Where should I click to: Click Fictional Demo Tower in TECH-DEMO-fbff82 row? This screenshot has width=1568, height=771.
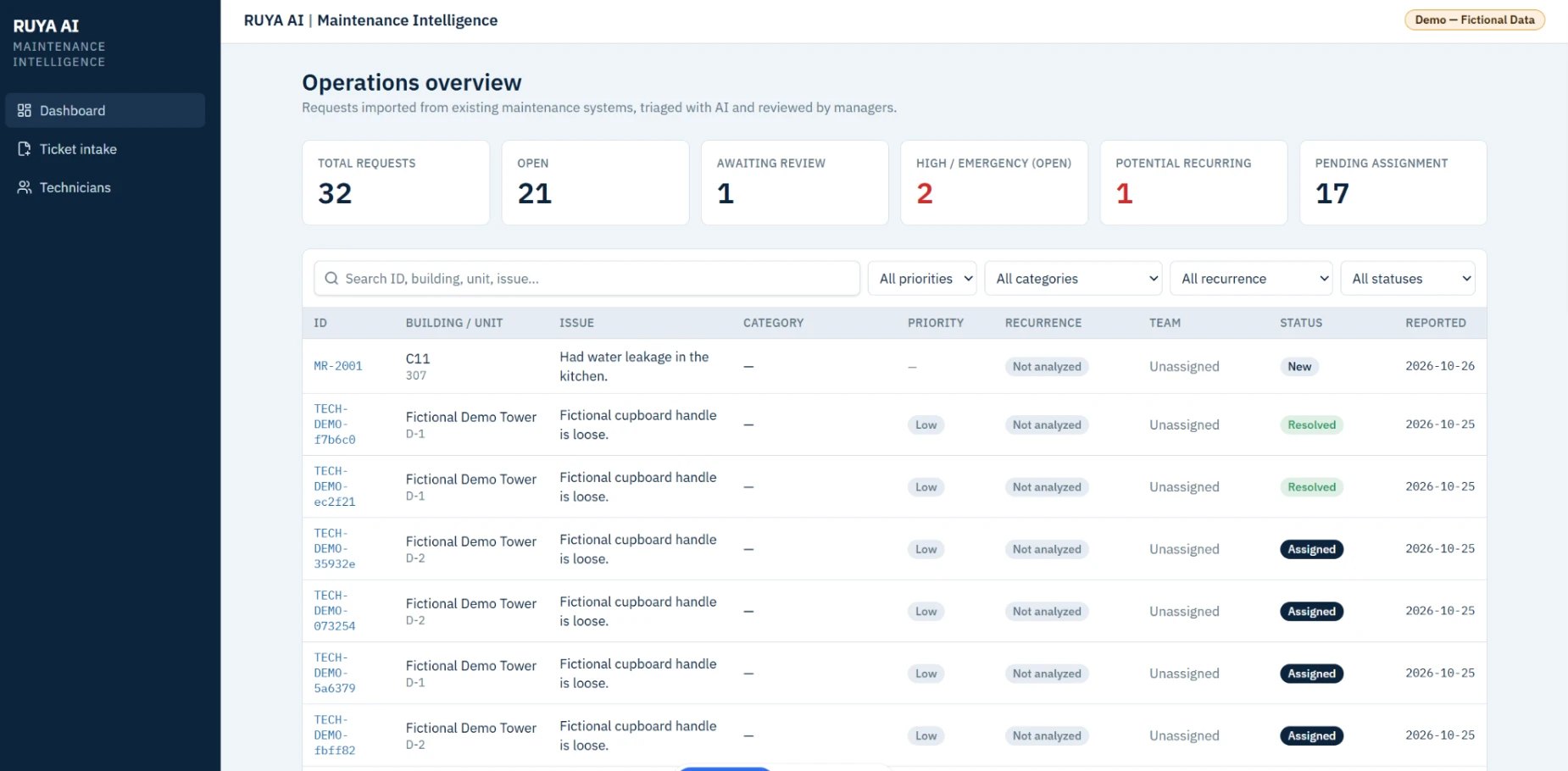pyautogui.click(x=471, y=728)
